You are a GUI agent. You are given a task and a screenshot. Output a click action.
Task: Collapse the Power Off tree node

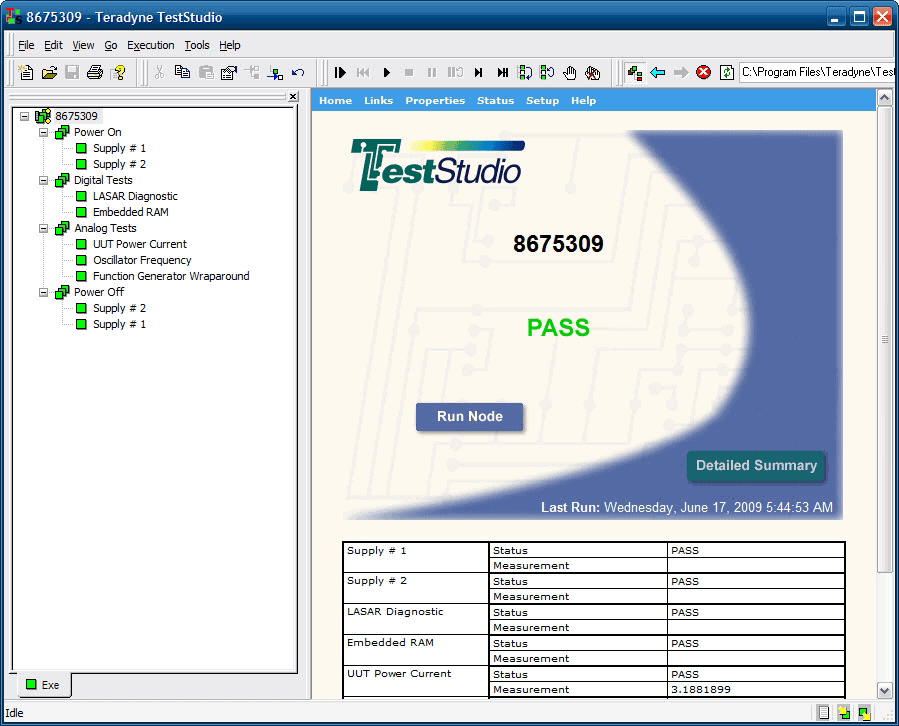coord(43,292)
